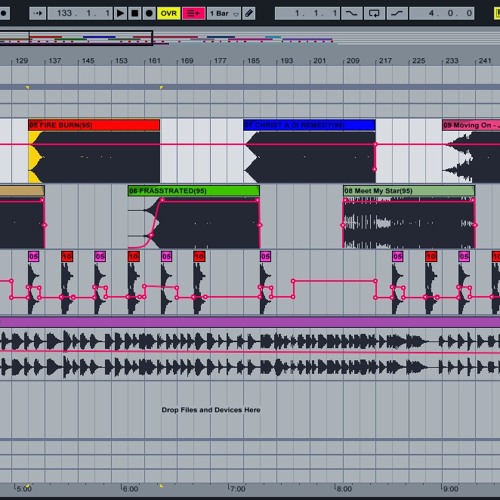Click the loop start field 1.1.1

coord(307,13)
